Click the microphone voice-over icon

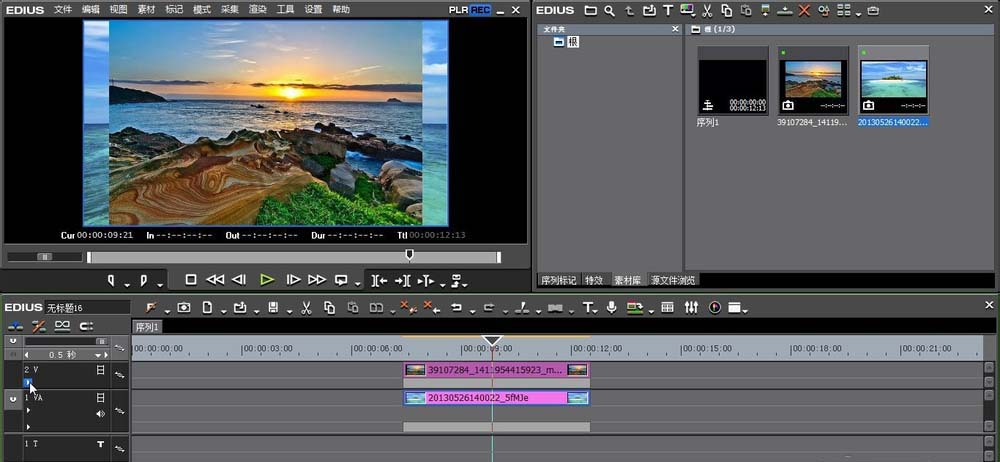(x=611, y=308)
